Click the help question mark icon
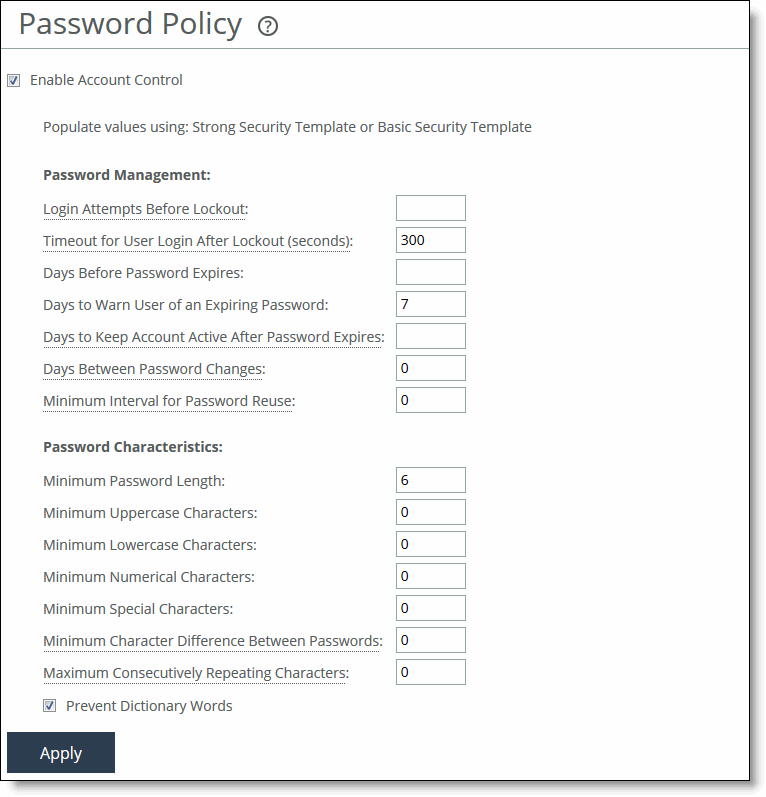This screenshot has height=797, width=766. point(268,27)
